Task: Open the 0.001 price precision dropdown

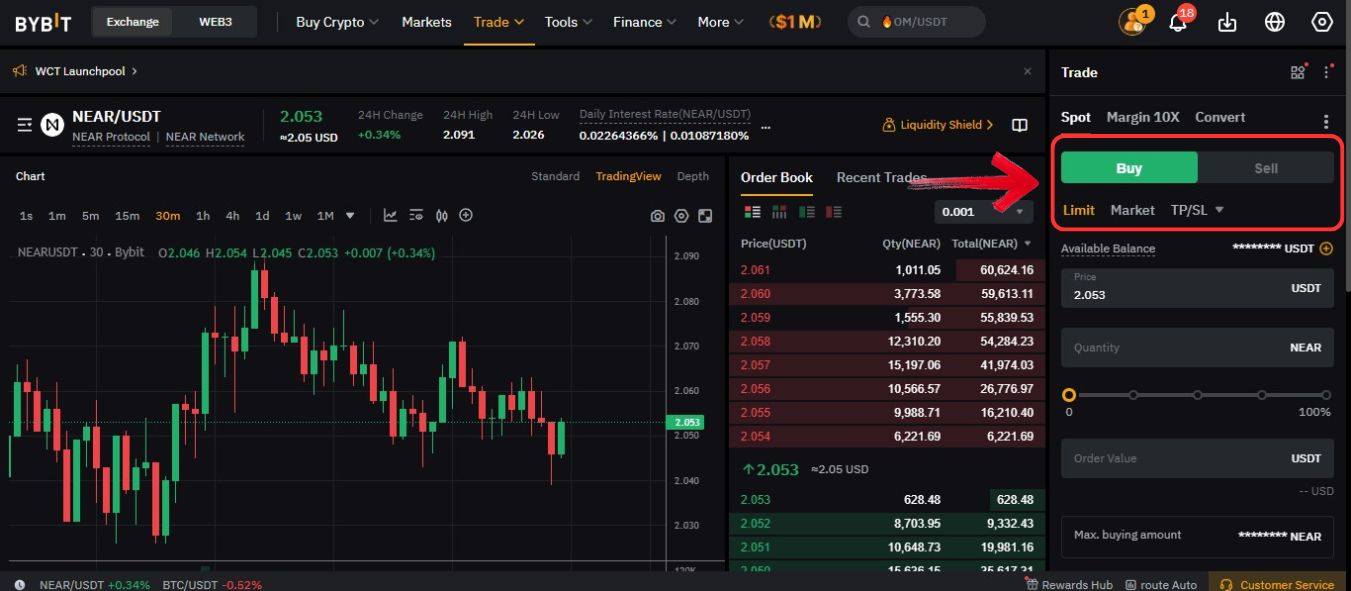Action: click(984, 212)
